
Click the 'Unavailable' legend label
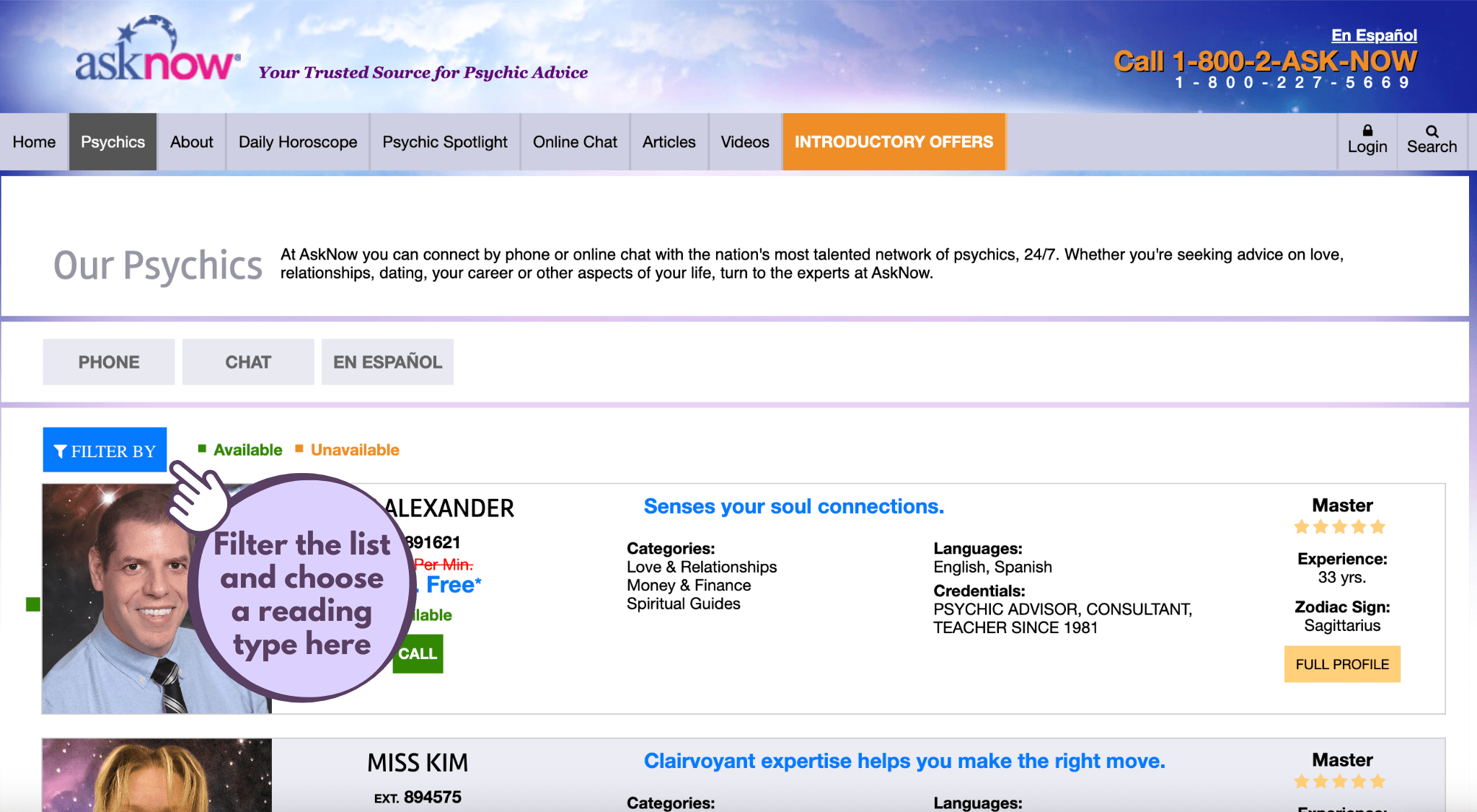355,450
